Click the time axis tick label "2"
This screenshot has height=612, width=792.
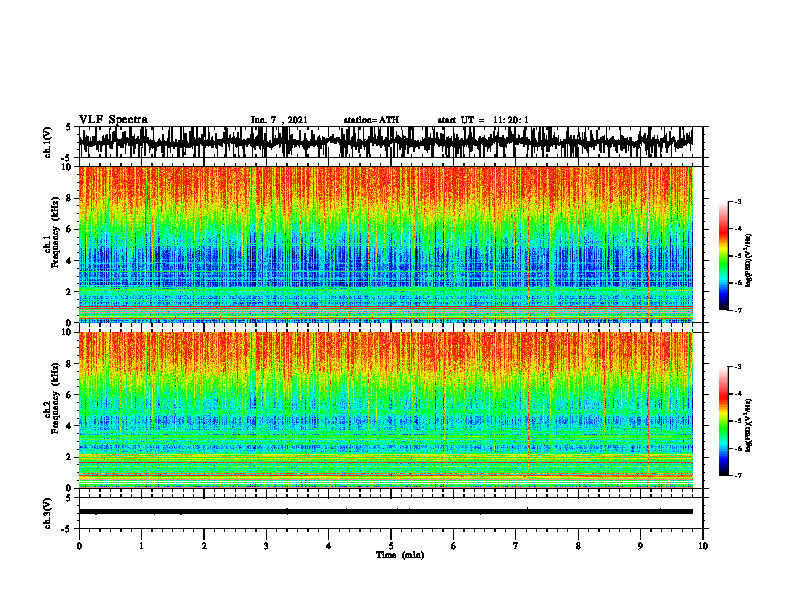pos(204,546)
